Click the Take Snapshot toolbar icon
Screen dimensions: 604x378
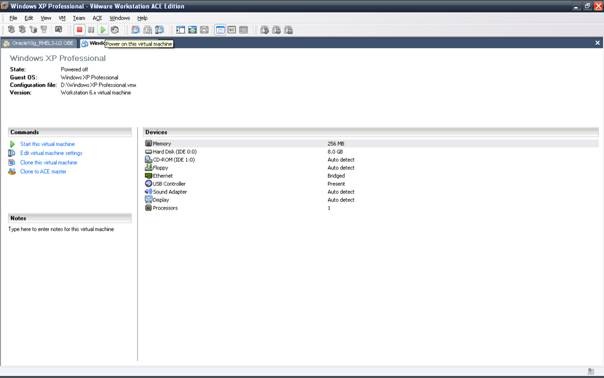coord(135,30)
